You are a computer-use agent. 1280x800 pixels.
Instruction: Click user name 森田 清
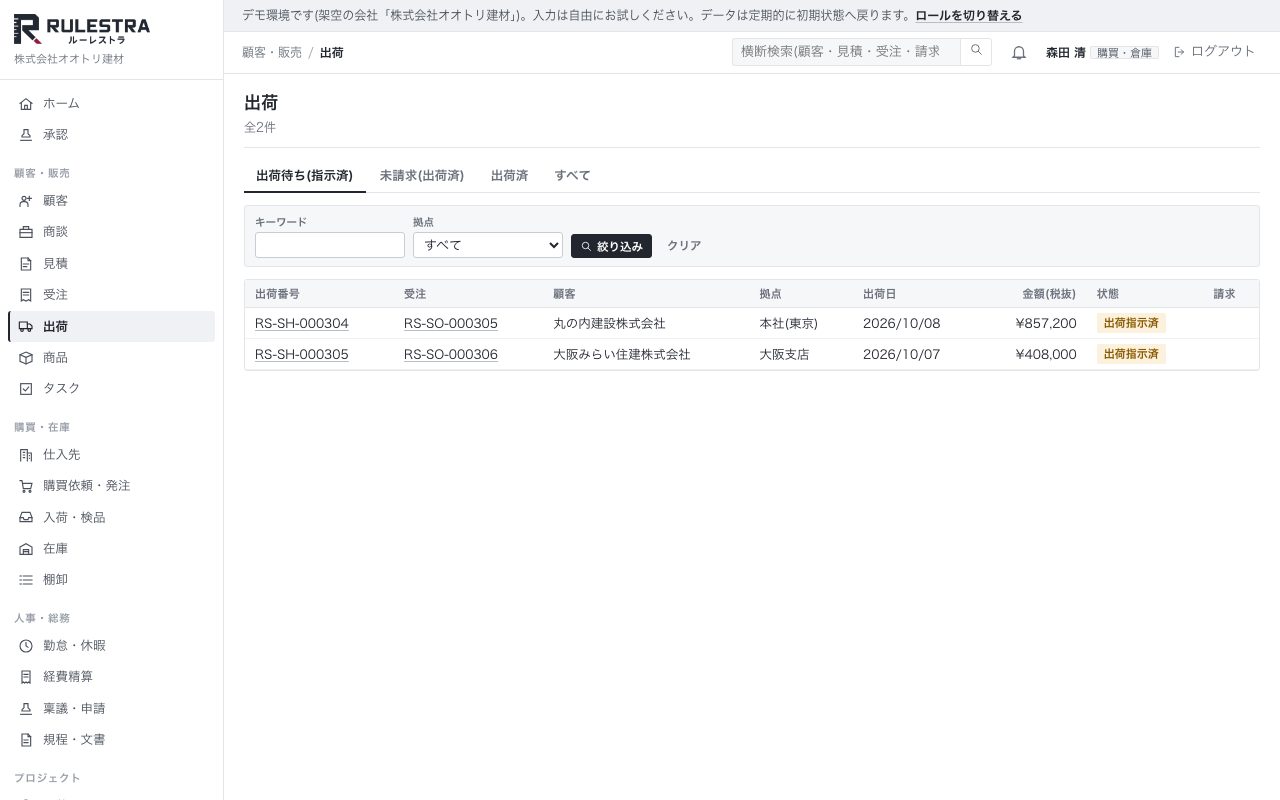tap(1065, 53)
